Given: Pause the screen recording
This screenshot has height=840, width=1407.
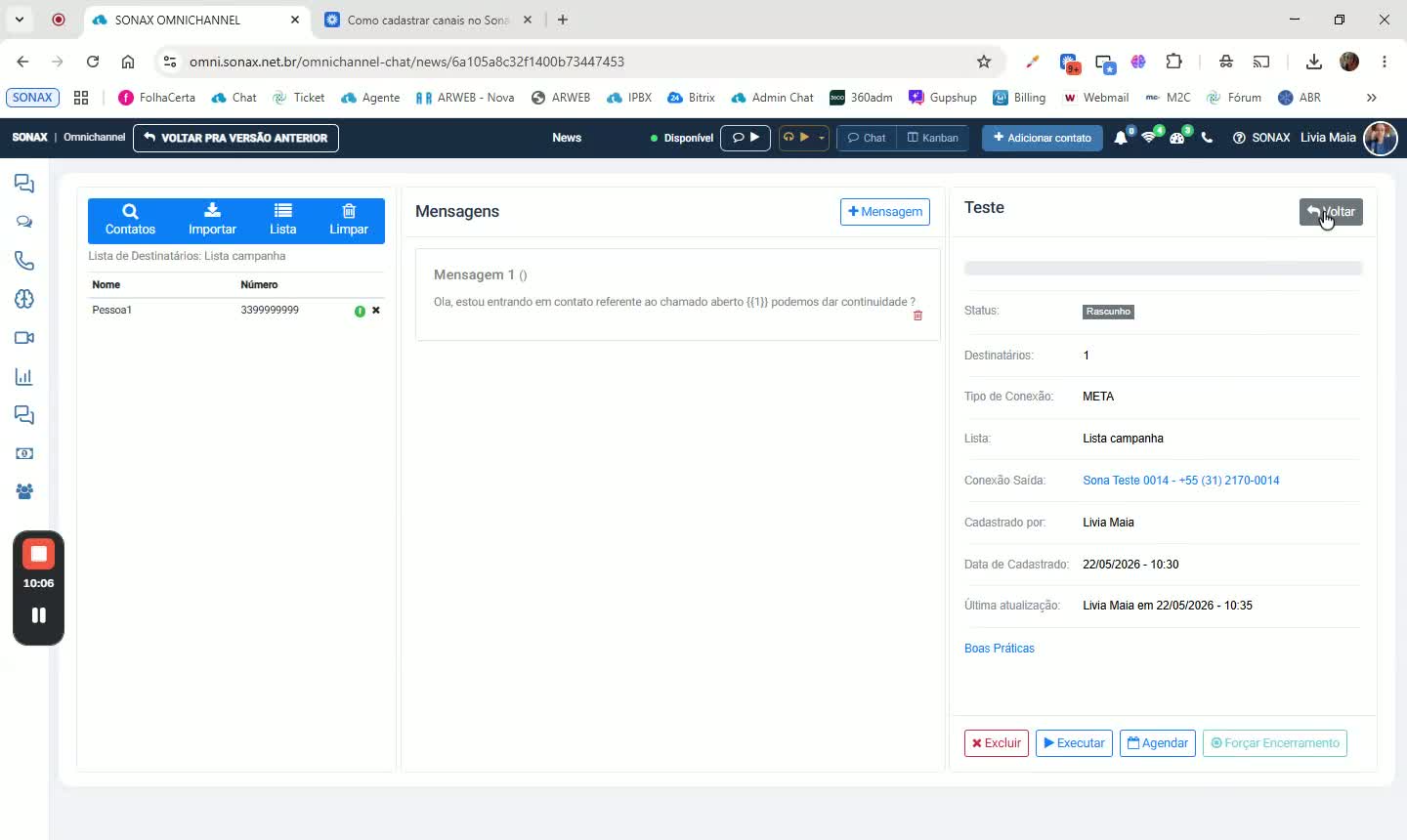Looking at the screenshot, I should pos(38,615).
